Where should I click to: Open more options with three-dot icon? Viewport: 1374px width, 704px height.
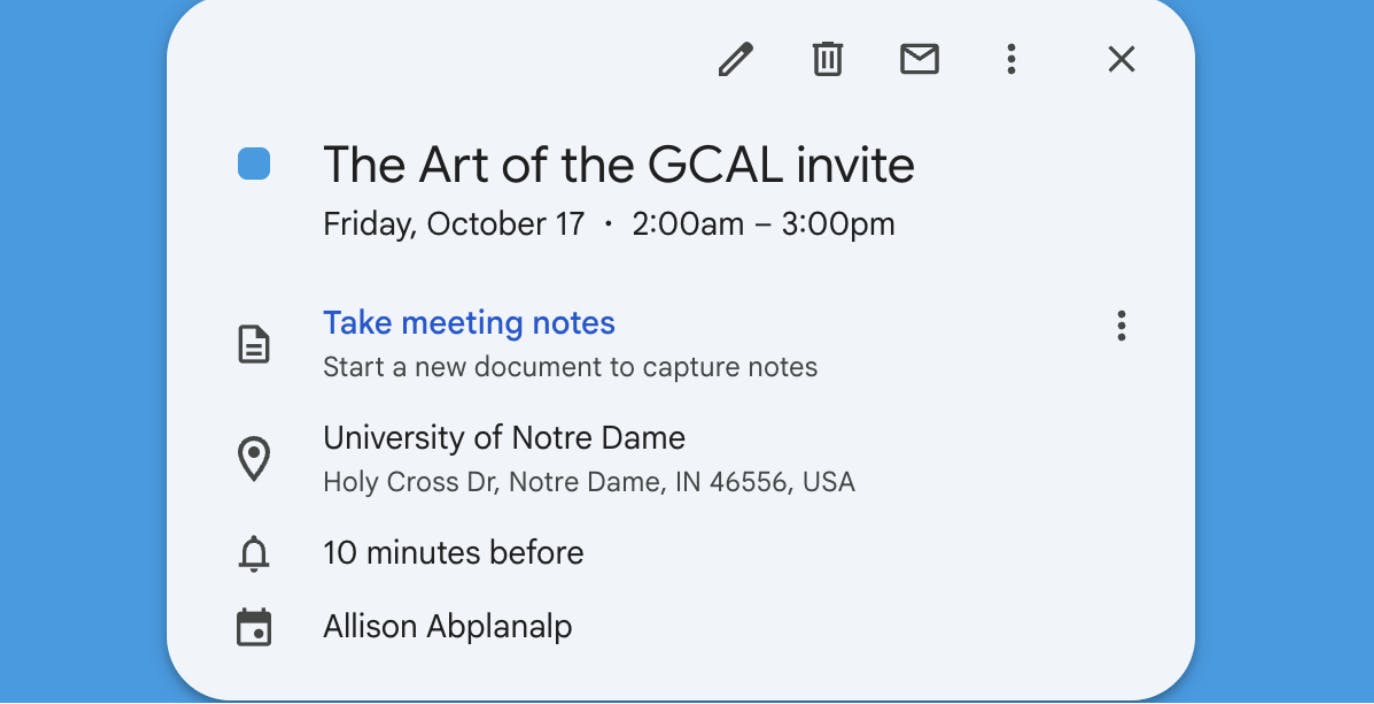[1011, 60]
